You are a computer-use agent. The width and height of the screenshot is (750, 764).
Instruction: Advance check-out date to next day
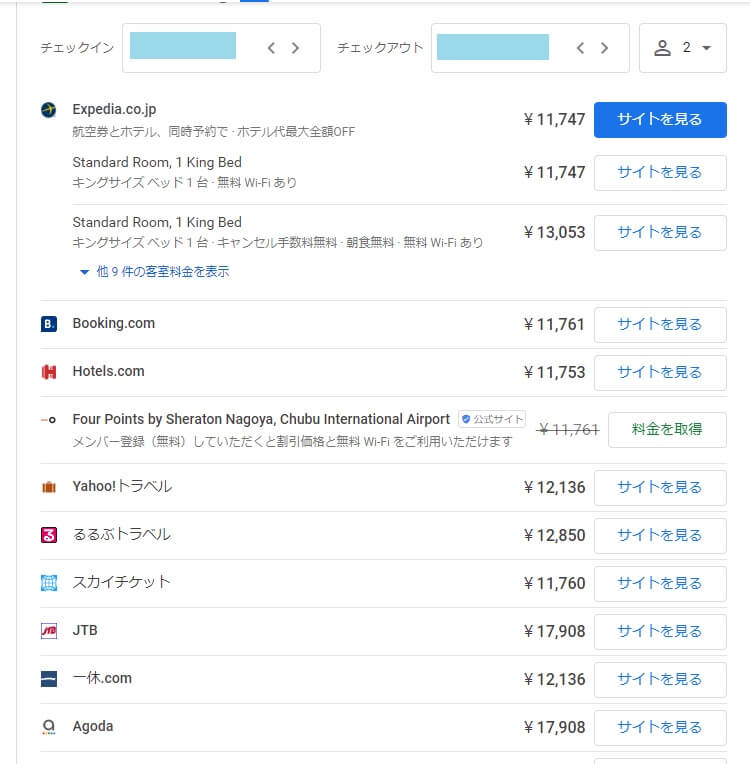pyautogui.click(x=604, y=48)
